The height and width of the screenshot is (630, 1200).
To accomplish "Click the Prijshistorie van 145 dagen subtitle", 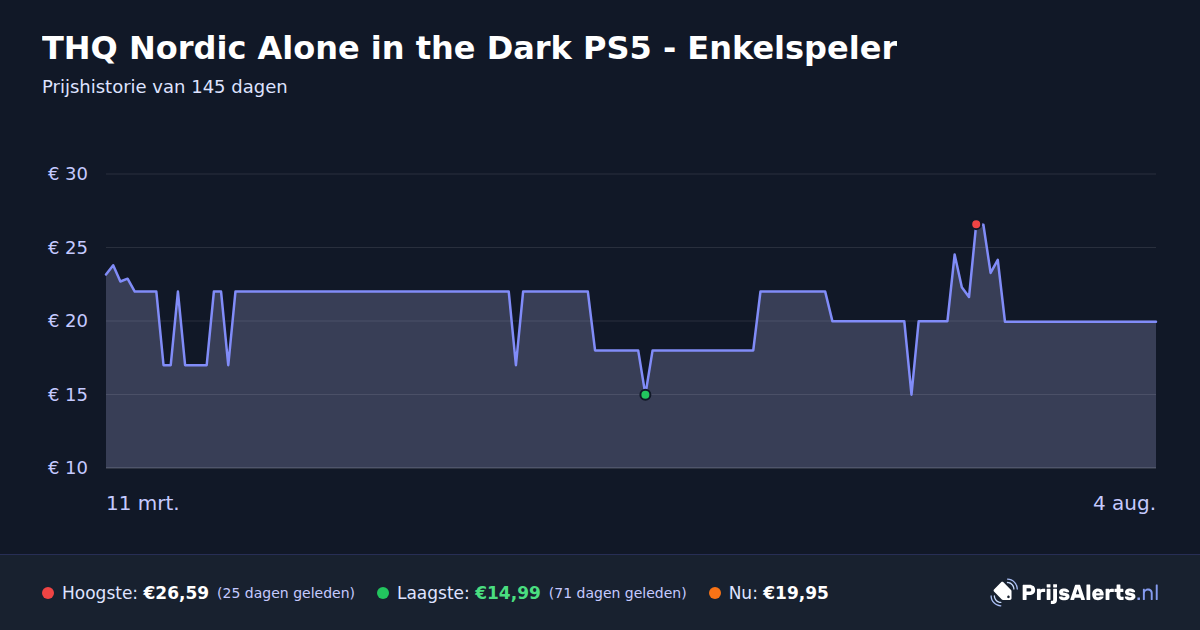I will (165, 87).
